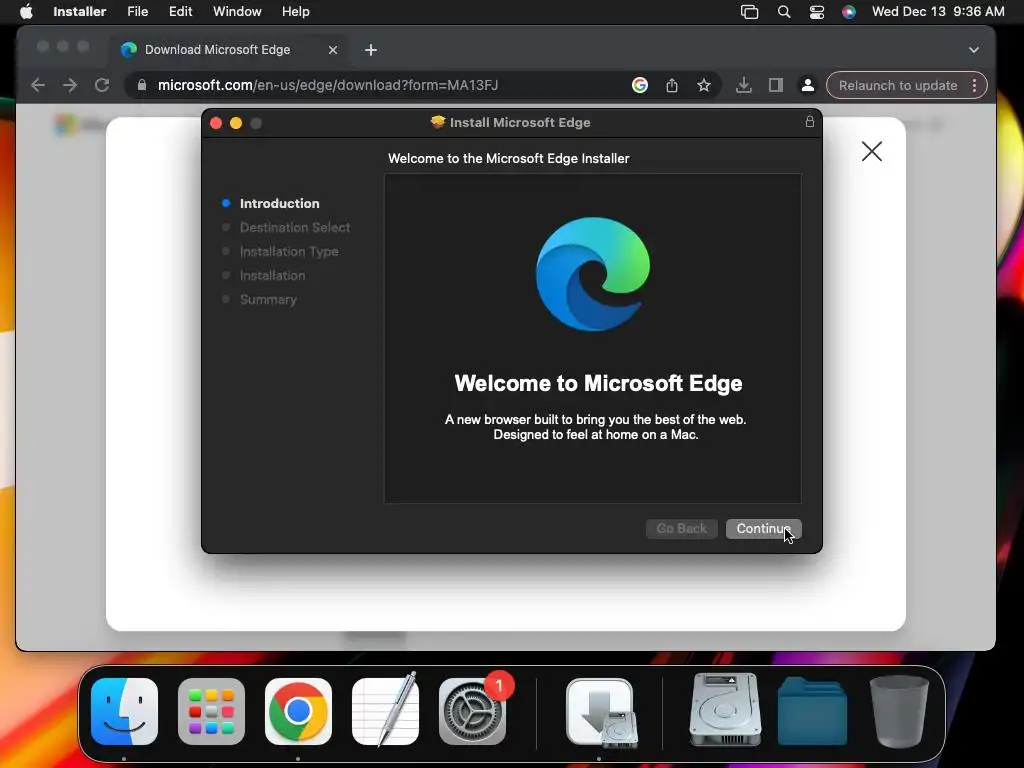Select the Installation Type step

point(289,251)
